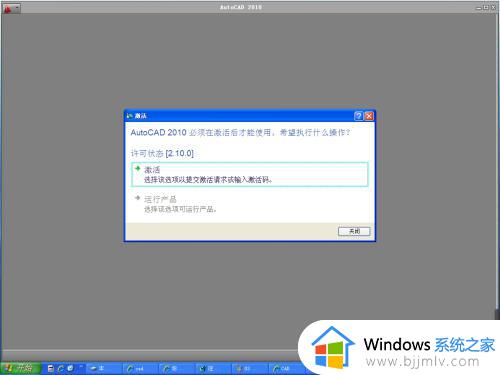Viewport: 500px width, 375px height.
Task: Switch to the drive-icon taskbar window
Action: pyautogui.click(x=103, y=369)
